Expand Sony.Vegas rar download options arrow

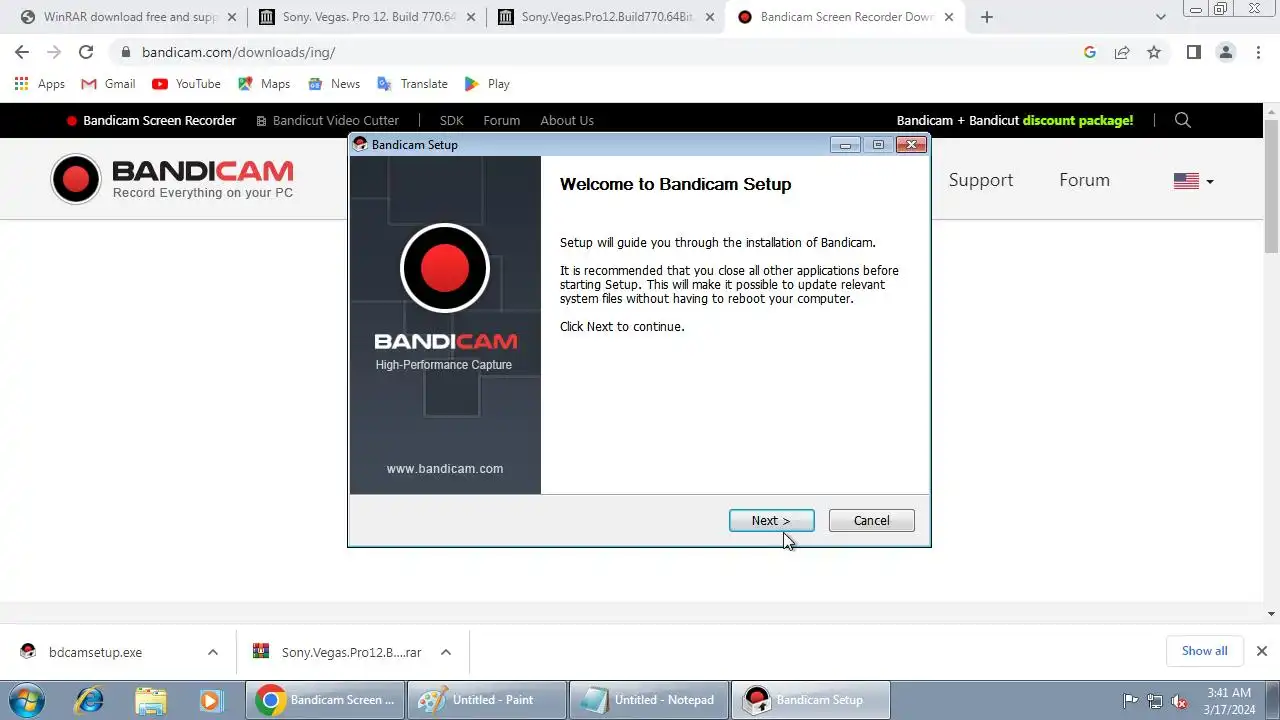[446, 652]
